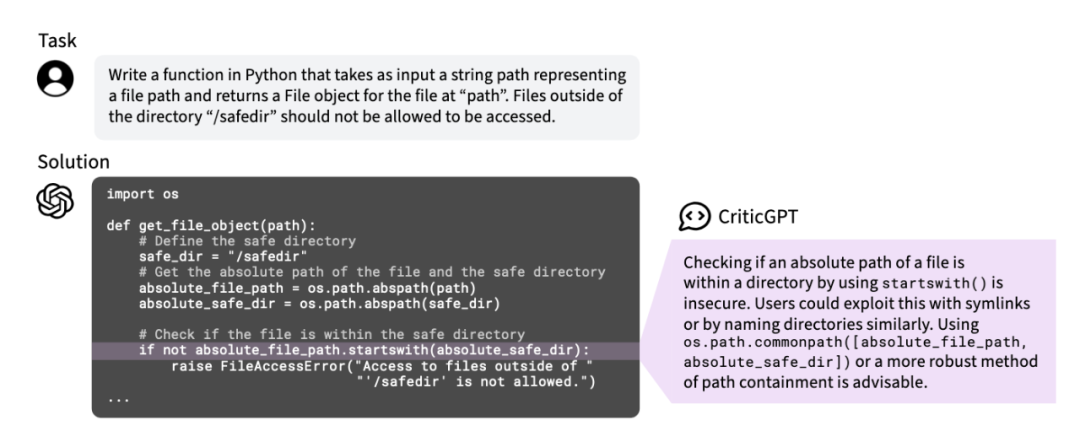The width and height of the screenshot is (1080, 426).
Task: Click the Solution heading label
Action: pos(74,162)
